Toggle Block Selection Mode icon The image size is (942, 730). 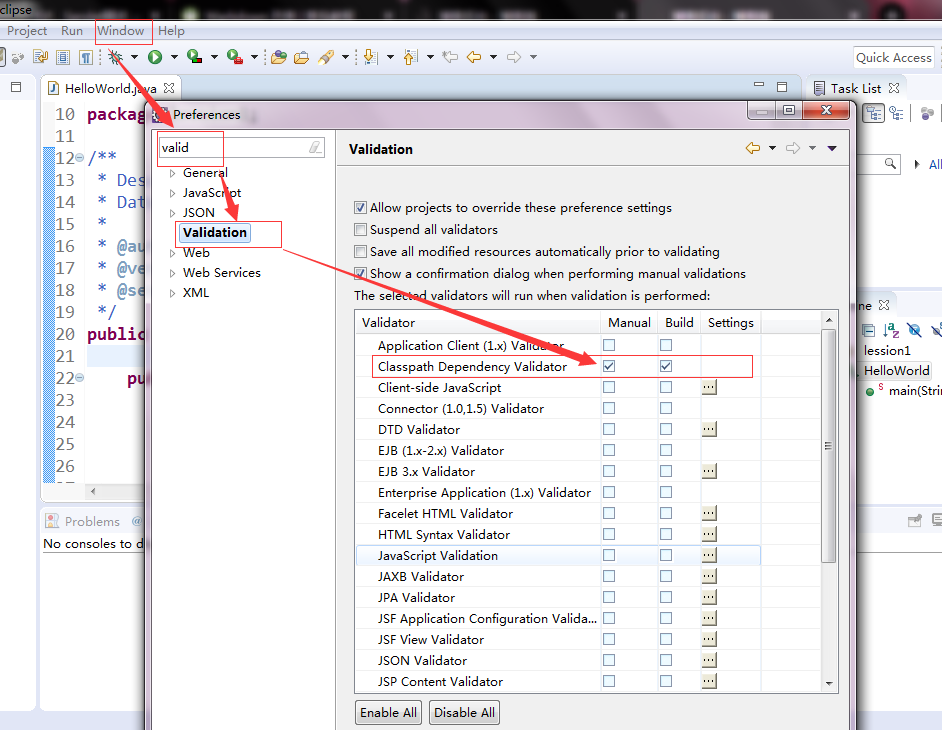(x=62, y=58)
